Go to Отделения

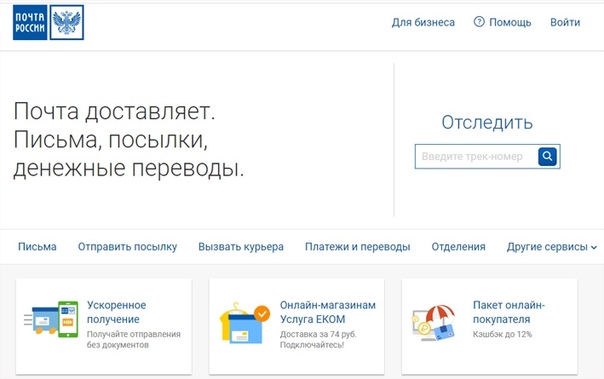pos(458,247)
